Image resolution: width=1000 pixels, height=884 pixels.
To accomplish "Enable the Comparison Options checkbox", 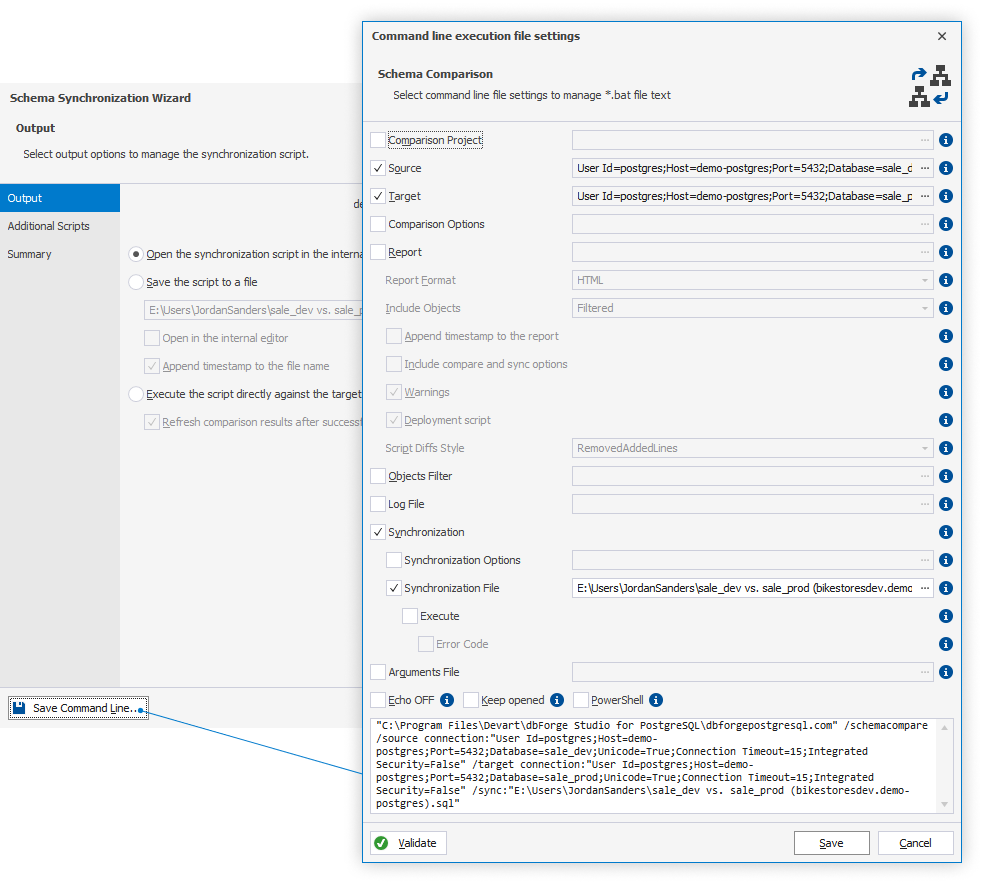I will (378, 224).
